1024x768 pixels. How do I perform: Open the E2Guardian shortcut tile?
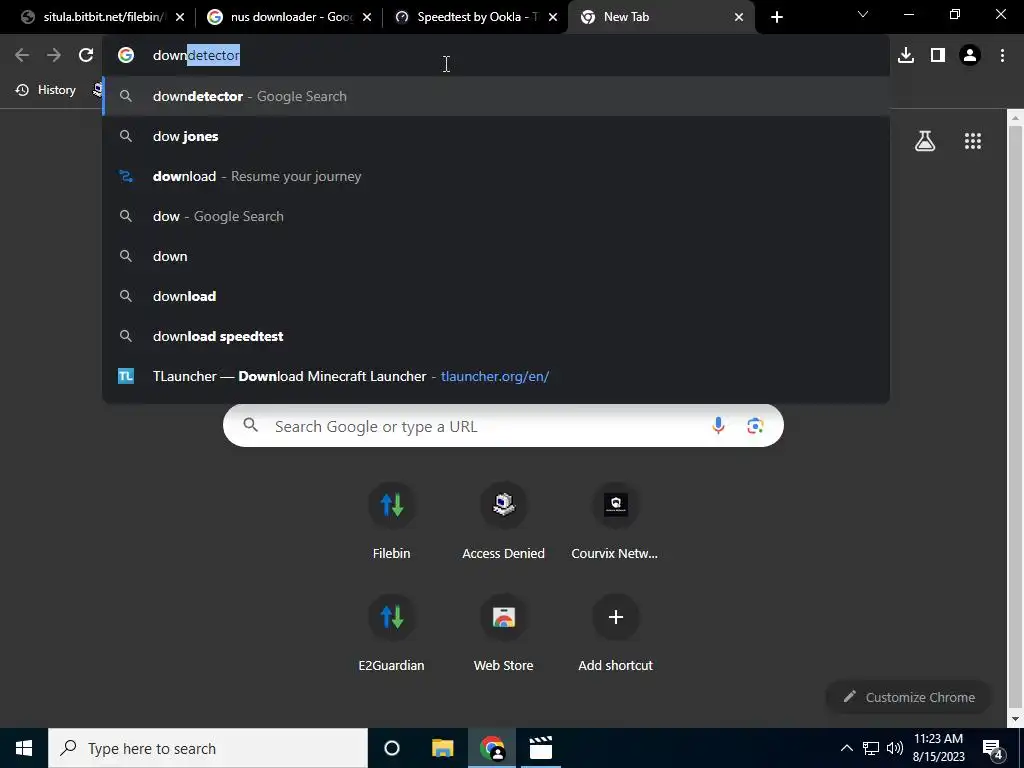pyautogui.click(x=391, y=633)
